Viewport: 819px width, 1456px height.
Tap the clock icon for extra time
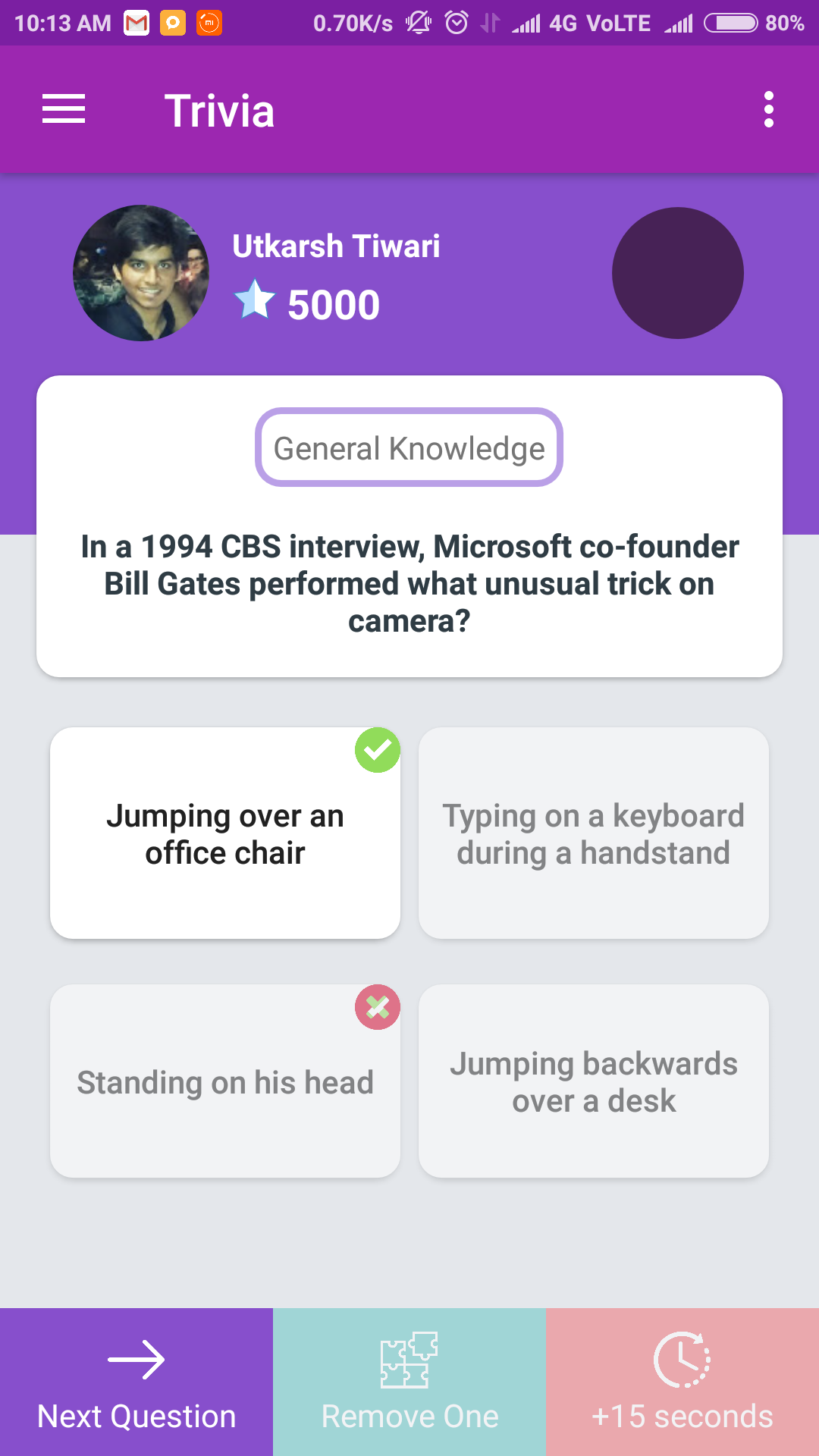pyautogui.click(x=682, y=1360)
